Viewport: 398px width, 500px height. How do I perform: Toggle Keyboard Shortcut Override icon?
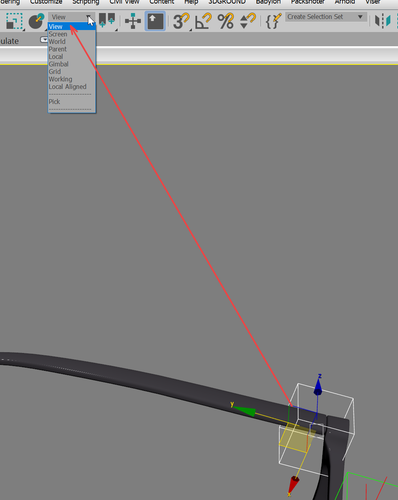pyautogui.click(x=155, y=21)
